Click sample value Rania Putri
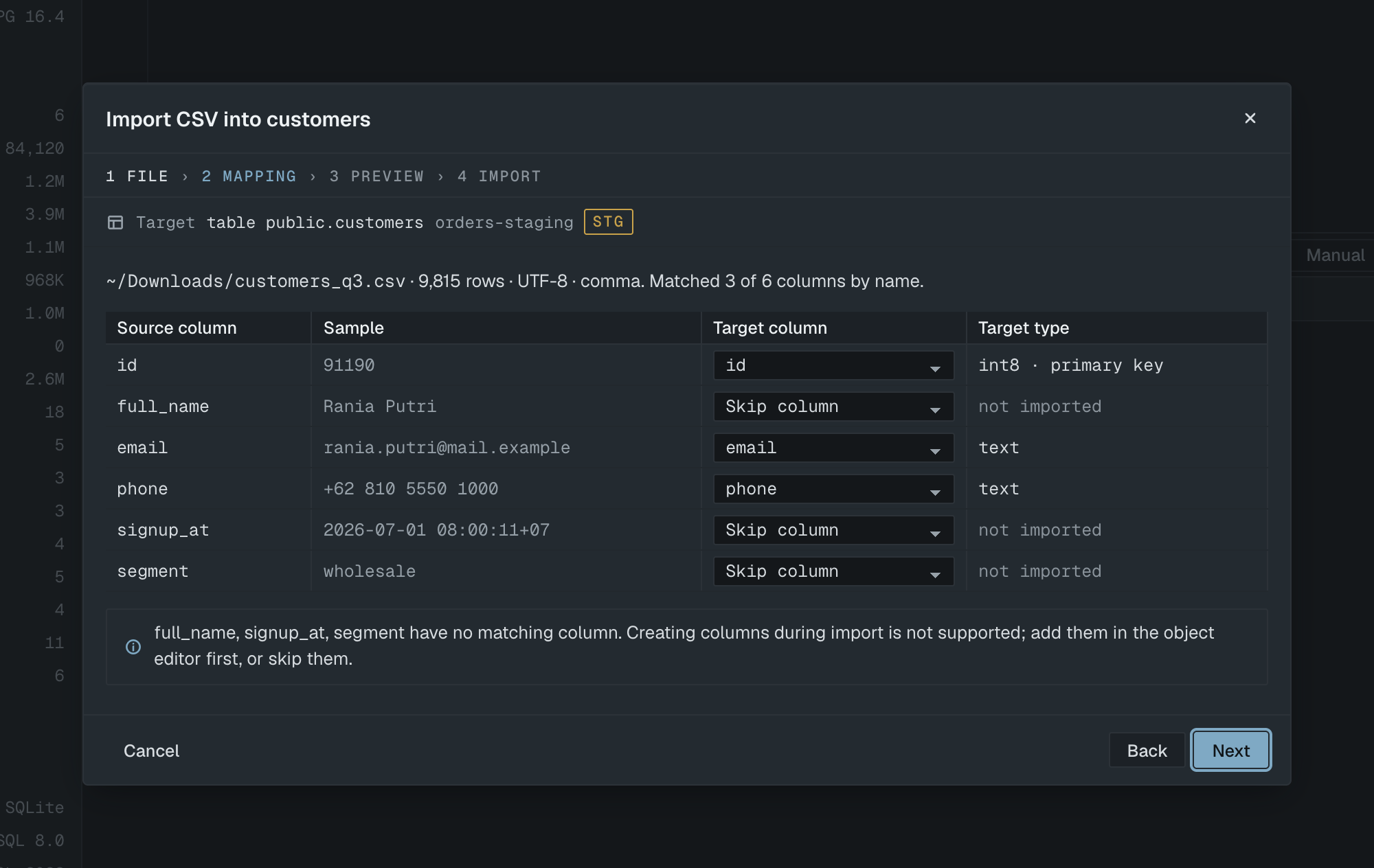 [380, 407]
